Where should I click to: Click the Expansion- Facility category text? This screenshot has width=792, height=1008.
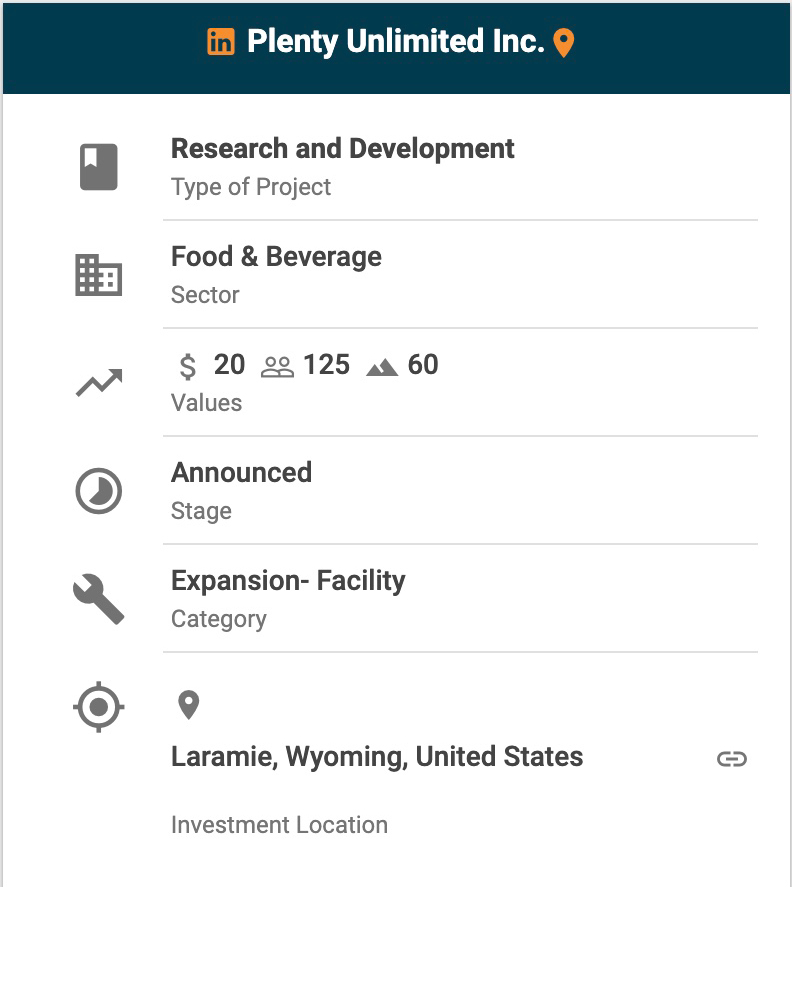click(288, 581)
